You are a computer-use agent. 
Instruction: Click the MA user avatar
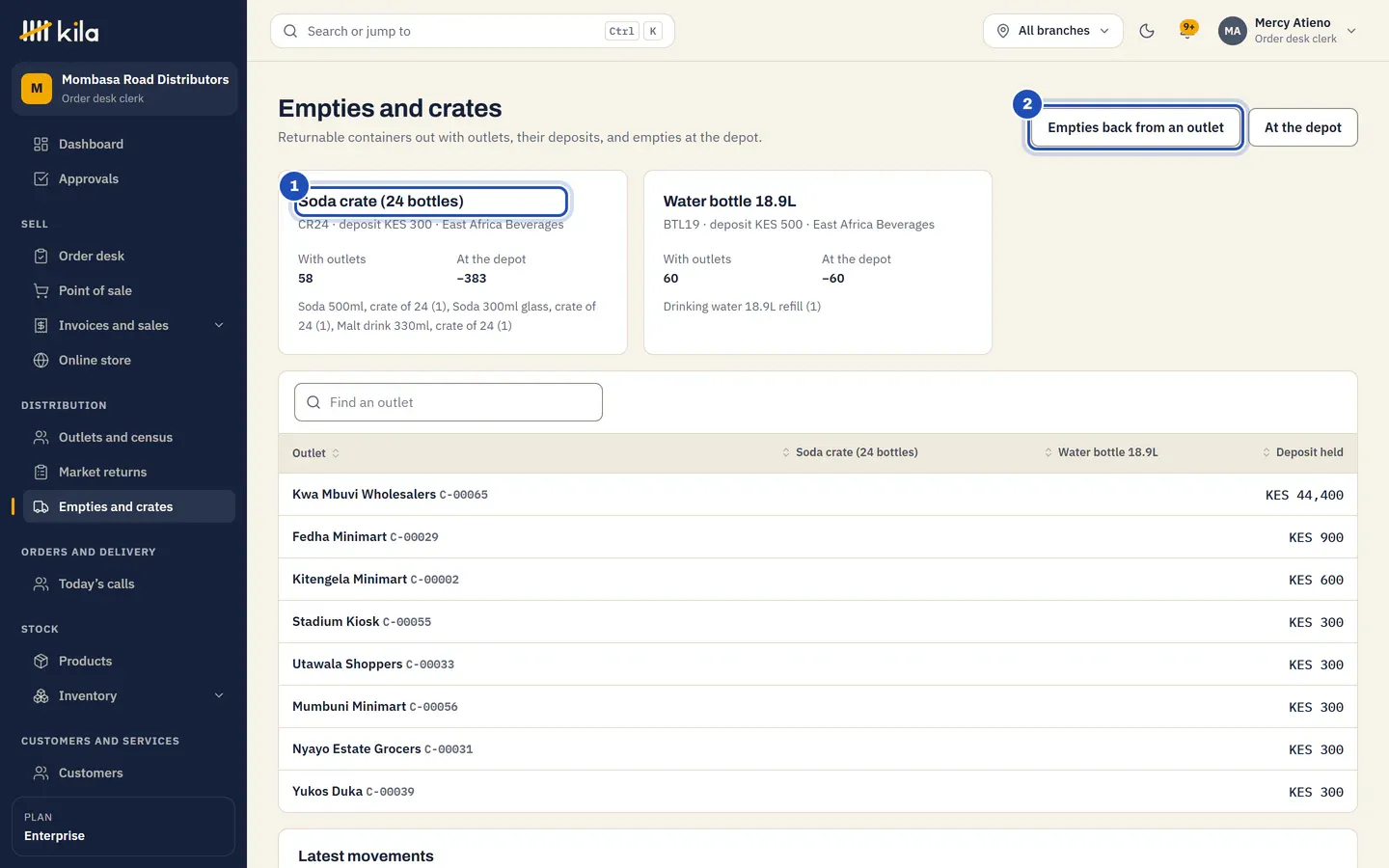point(1233,31)
